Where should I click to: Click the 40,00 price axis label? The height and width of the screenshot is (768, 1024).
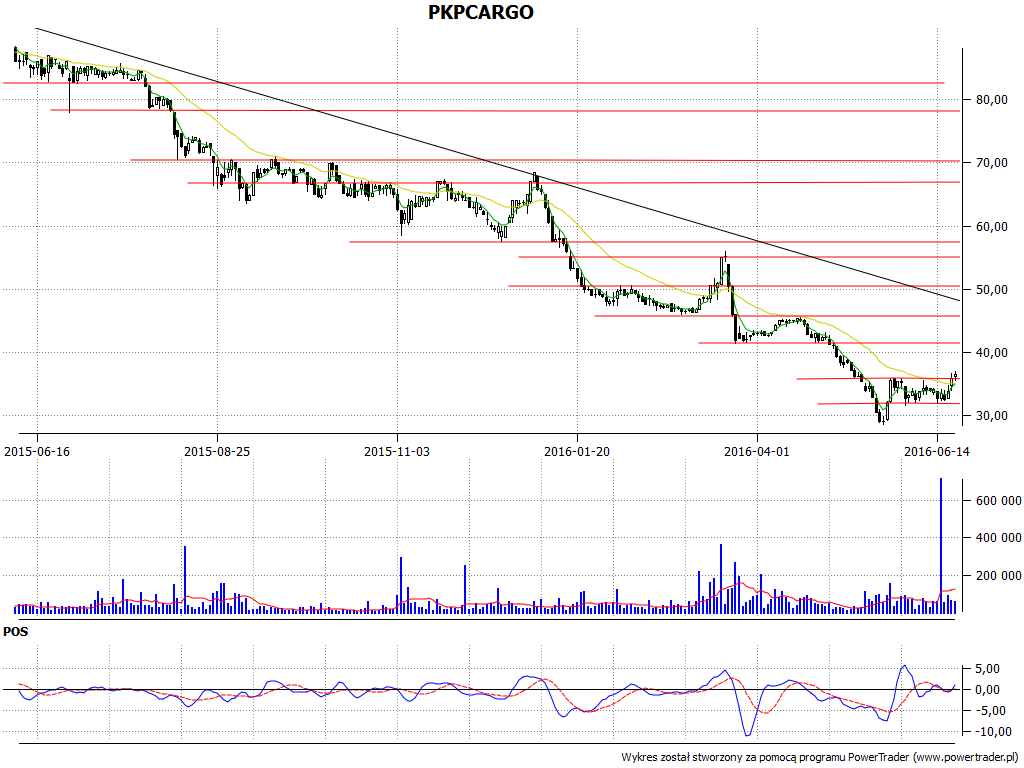[992, 352]
